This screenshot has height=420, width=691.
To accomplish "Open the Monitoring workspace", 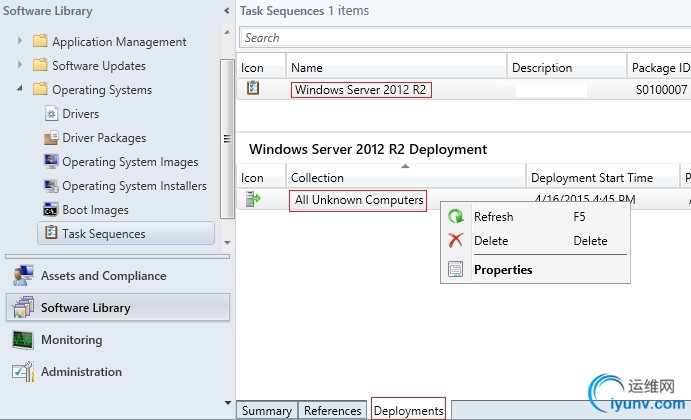I will (x=118, y=340).
